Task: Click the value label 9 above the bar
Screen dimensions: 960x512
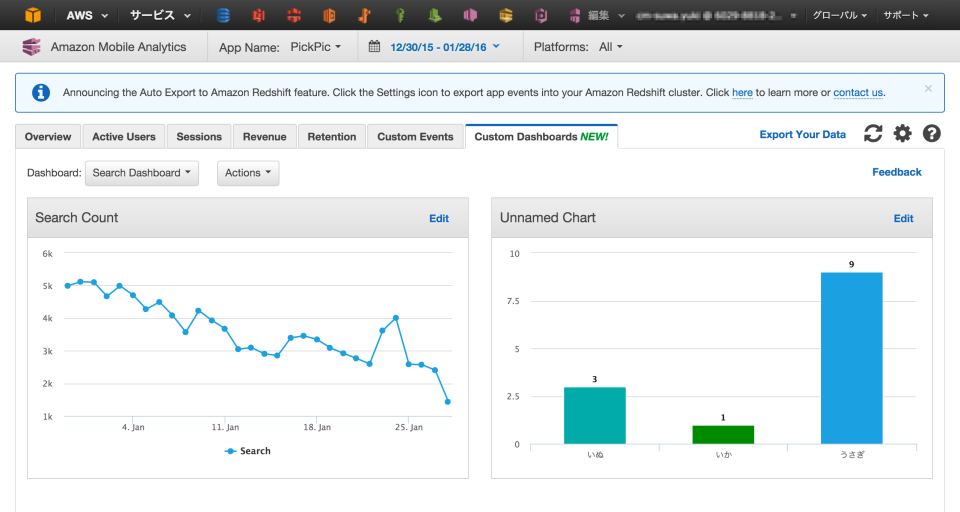Action: [851, 264]
